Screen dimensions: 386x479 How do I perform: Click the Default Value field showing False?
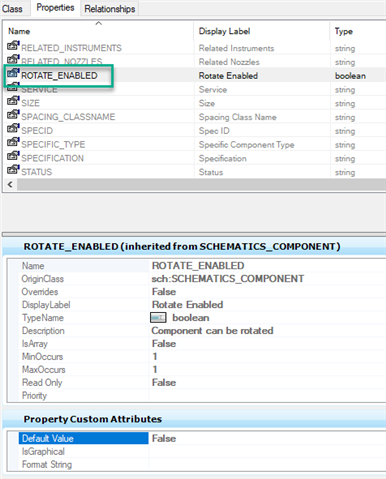point(267,438)
